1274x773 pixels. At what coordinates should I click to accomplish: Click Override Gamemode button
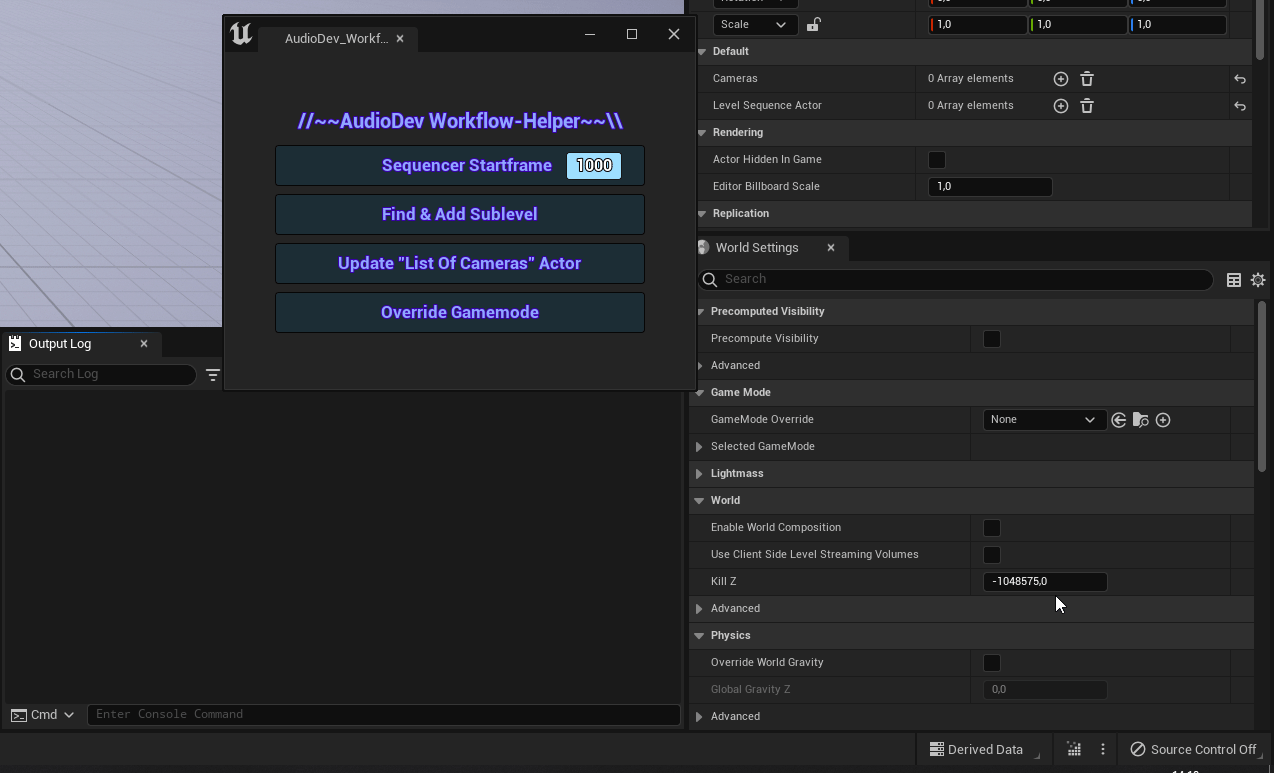pos(460,313)
